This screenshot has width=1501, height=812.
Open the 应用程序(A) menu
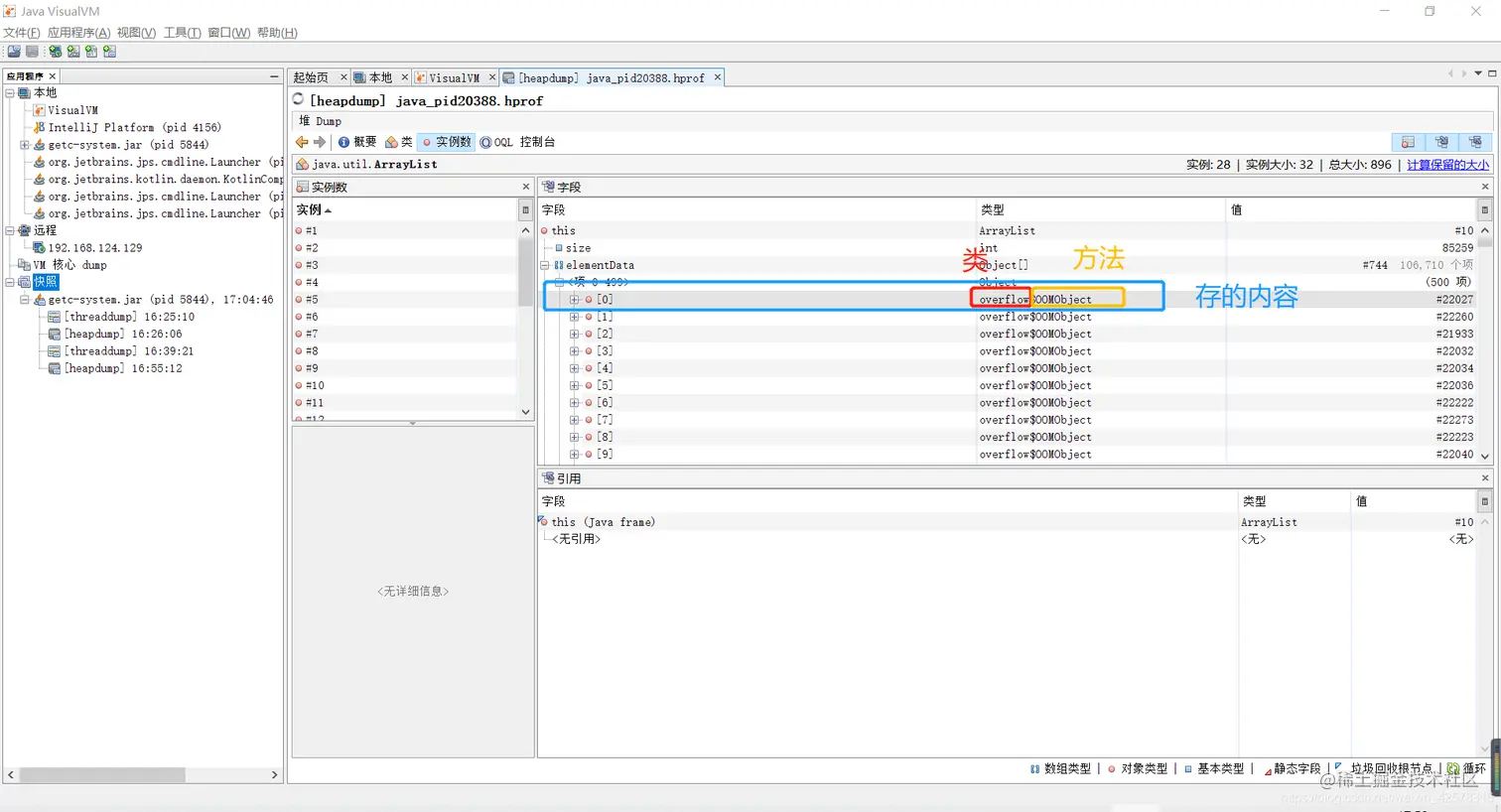[x=79, y=33]
